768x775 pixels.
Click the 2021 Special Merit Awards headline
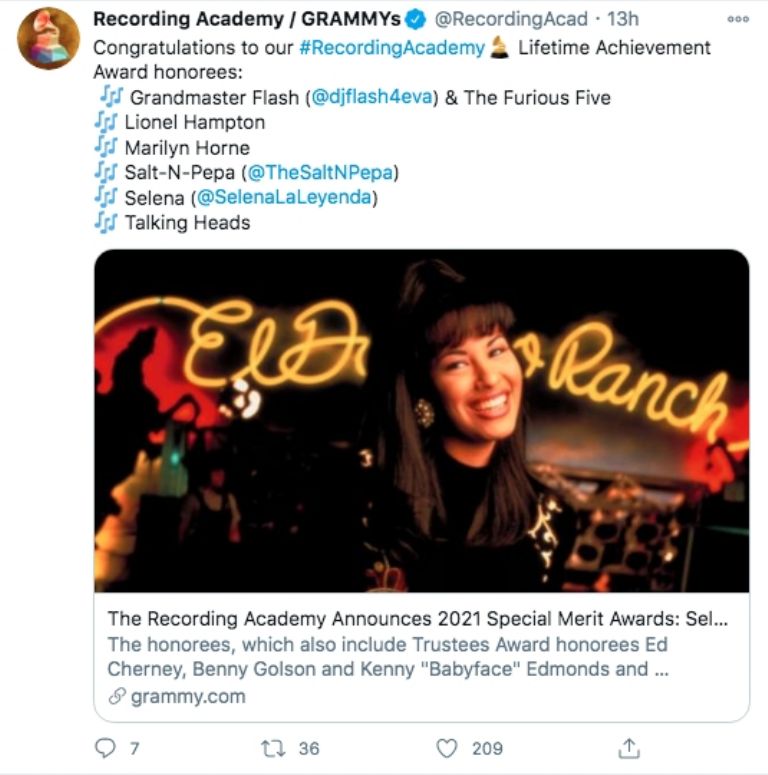click(417, 619)
